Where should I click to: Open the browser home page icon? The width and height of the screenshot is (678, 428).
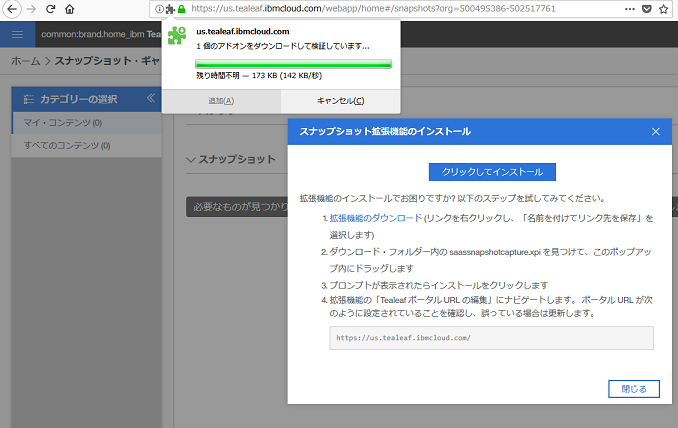click(69, 9)
